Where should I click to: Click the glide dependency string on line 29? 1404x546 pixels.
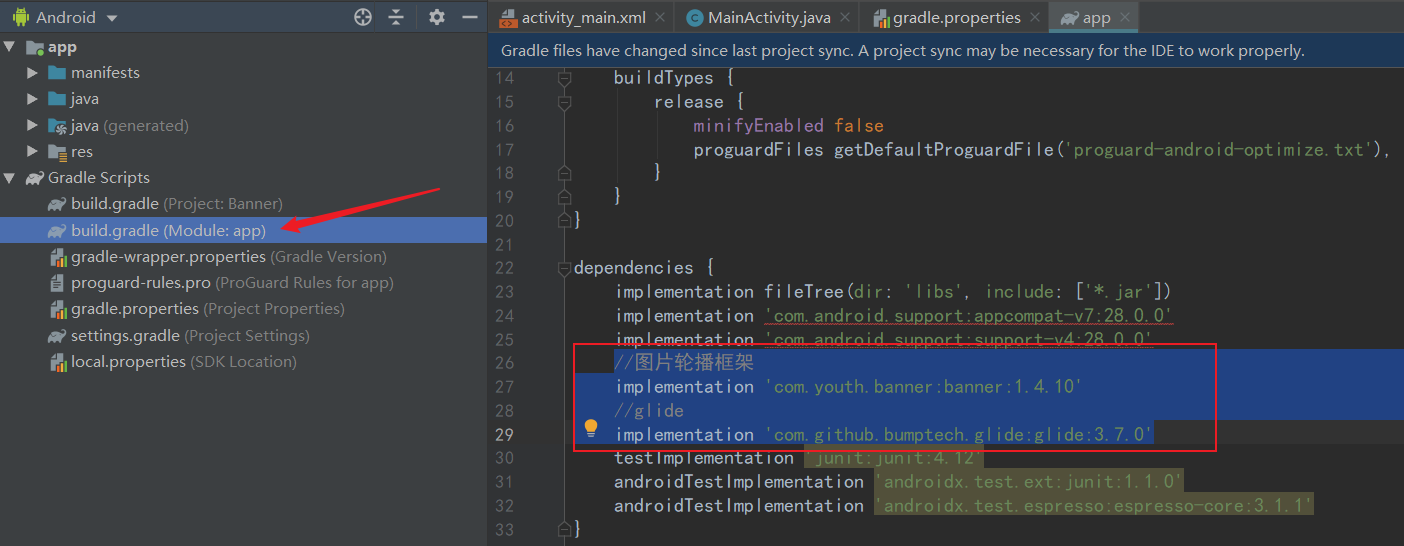coord(959,434)
